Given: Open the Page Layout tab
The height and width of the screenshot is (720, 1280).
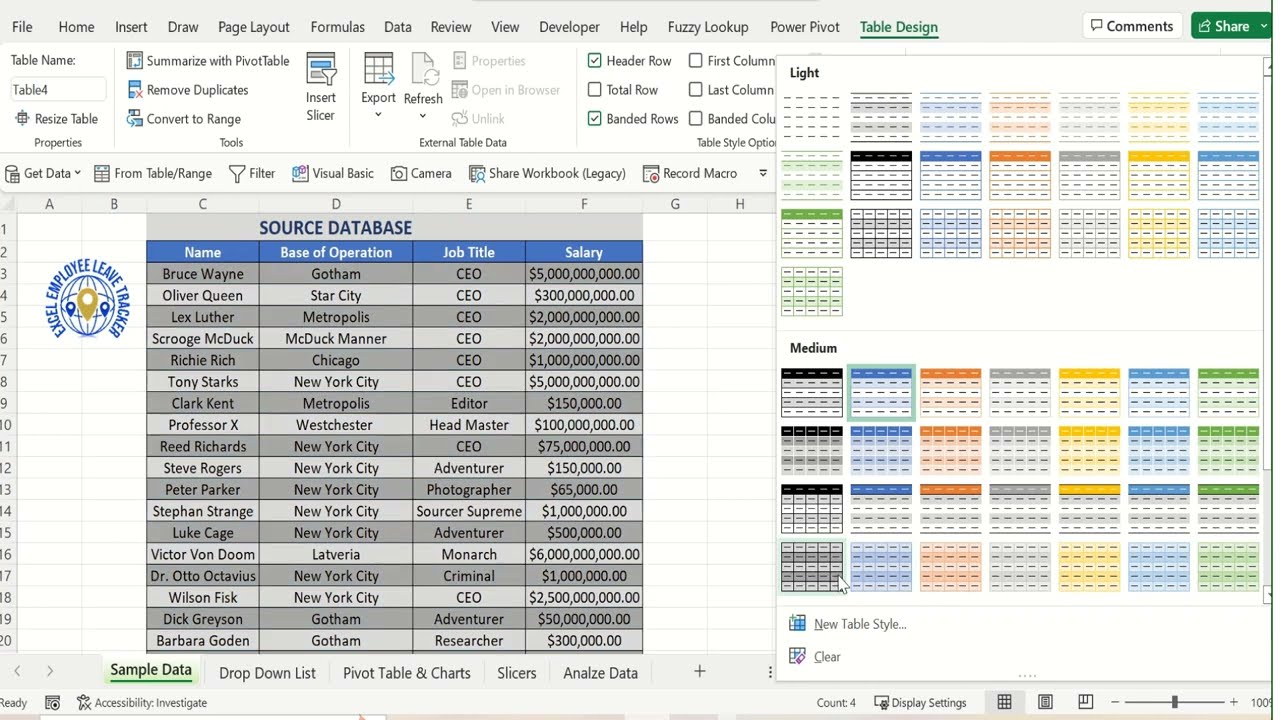Looking at the screenshot, I should click(x=254, y=27).
